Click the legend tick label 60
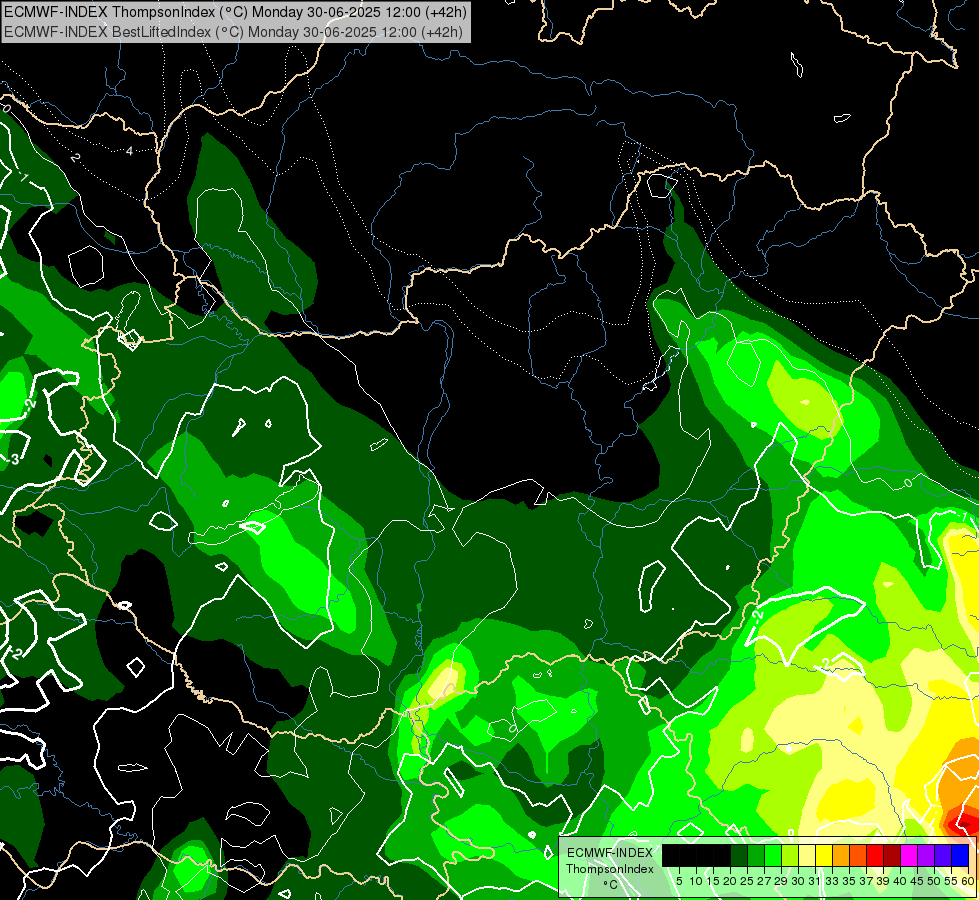979x900 pixels. pos(968,881)
